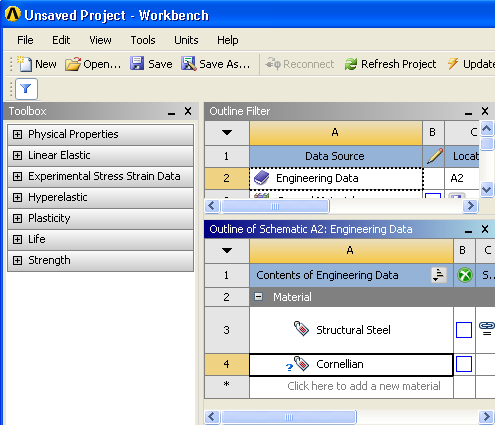Toggle checkbox in Structural Steel row
The height and width of the screenshot is (425, 495).
pyautogui.click(x=464, y=330)
